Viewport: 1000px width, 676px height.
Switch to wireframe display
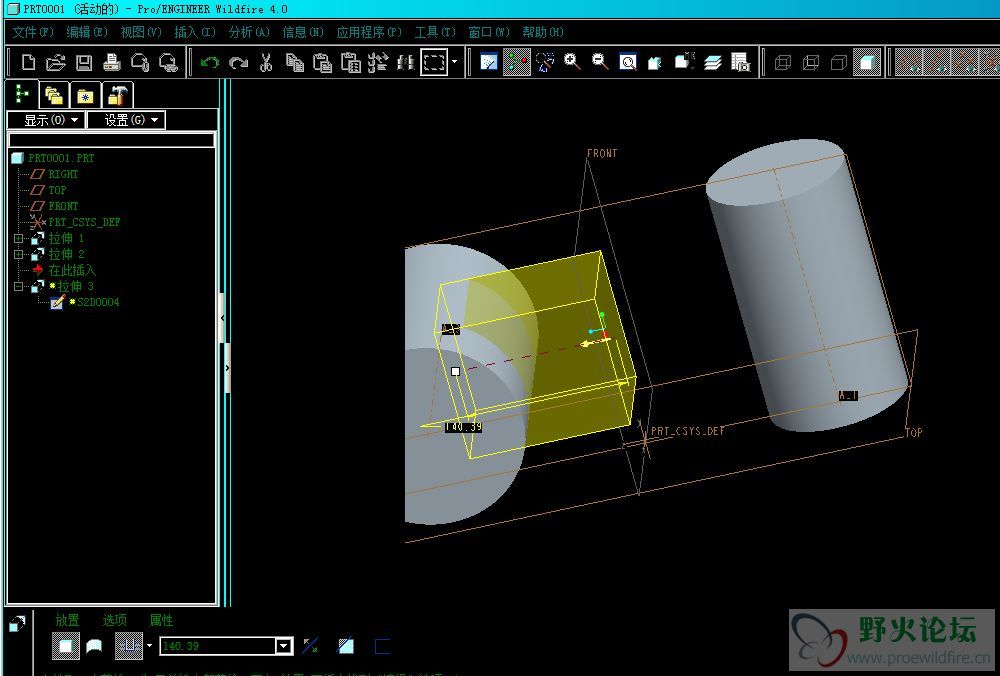tap(783, 62)
